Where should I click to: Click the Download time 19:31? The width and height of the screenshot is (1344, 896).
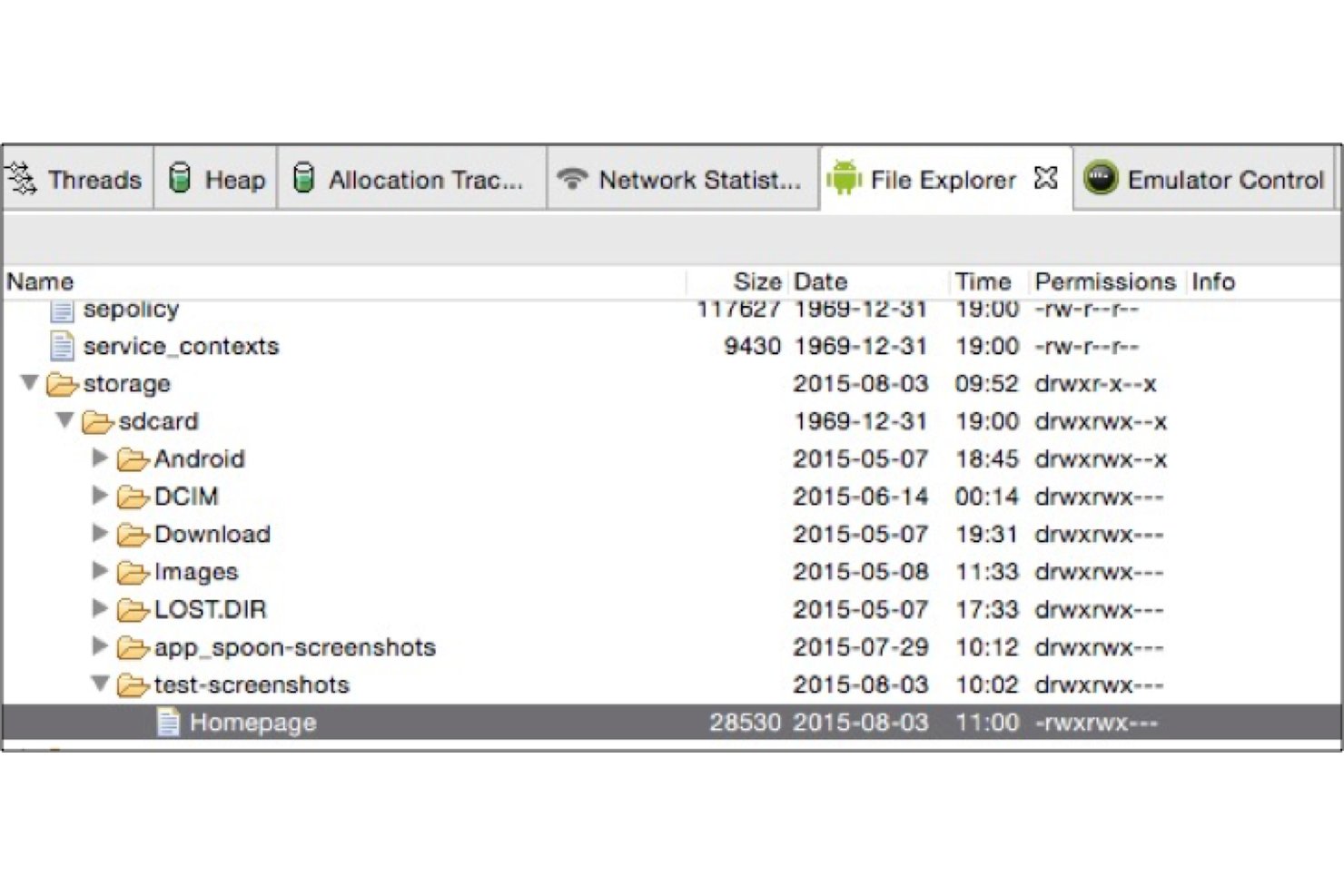point(986,534)
